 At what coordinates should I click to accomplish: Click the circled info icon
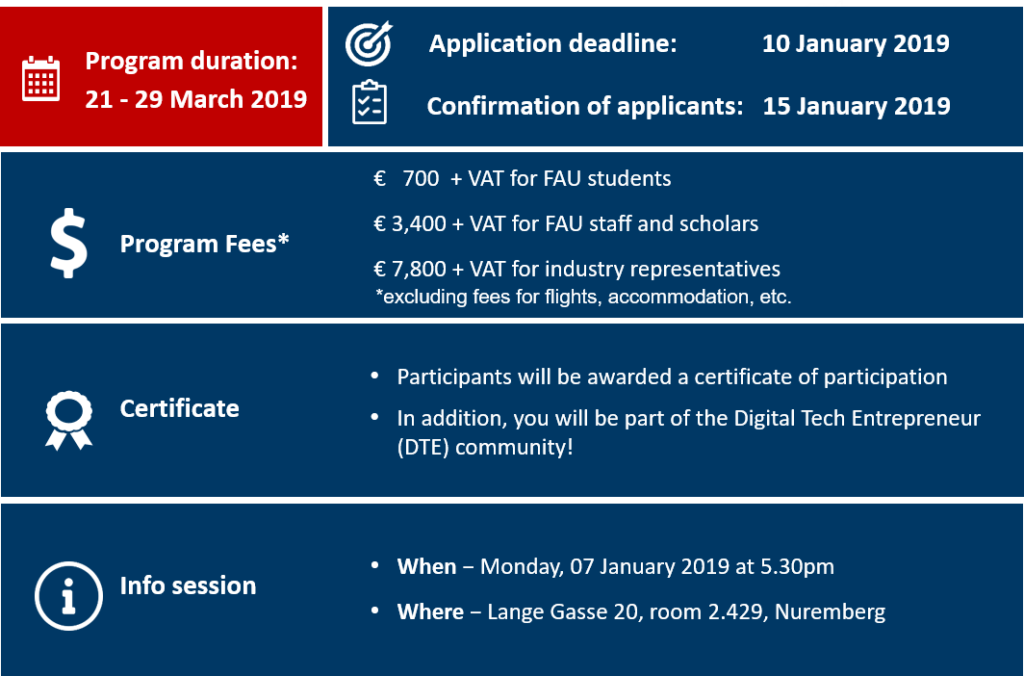click(68, 596)
